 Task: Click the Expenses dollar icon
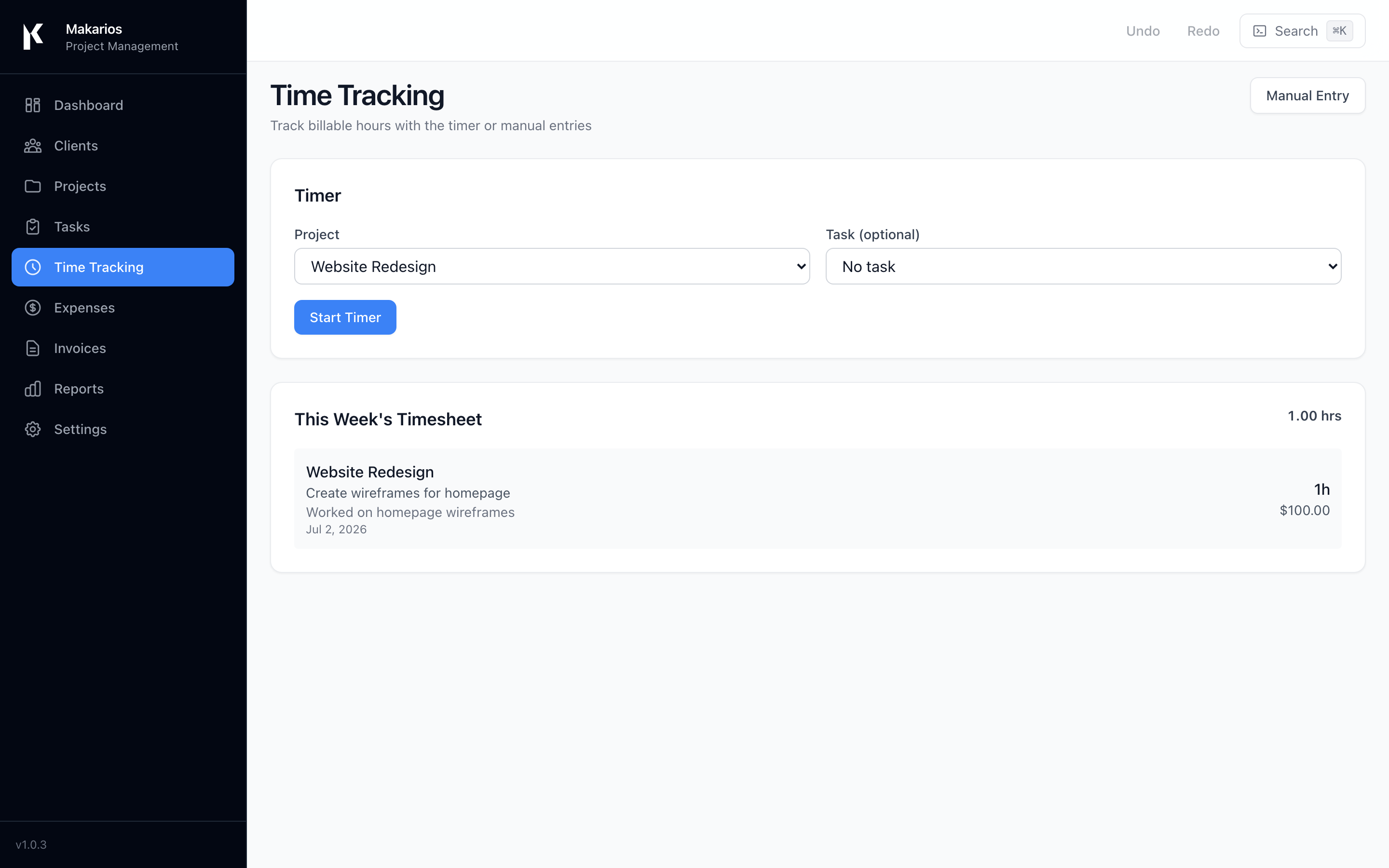pos(33,308)
